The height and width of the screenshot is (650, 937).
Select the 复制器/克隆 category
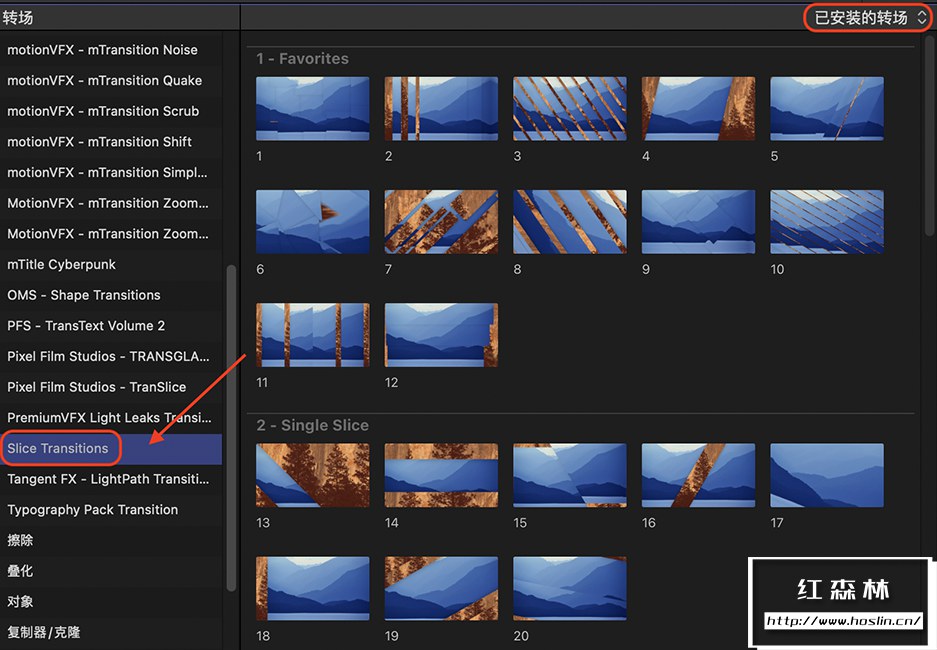click(x=44, y=632)
